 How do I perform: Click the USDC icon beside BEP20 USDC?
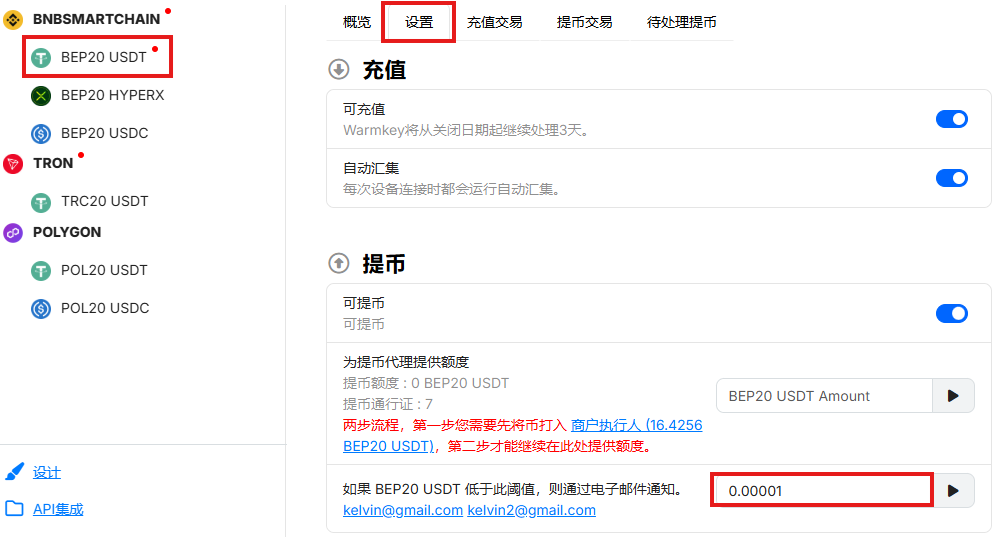[41, 133]
